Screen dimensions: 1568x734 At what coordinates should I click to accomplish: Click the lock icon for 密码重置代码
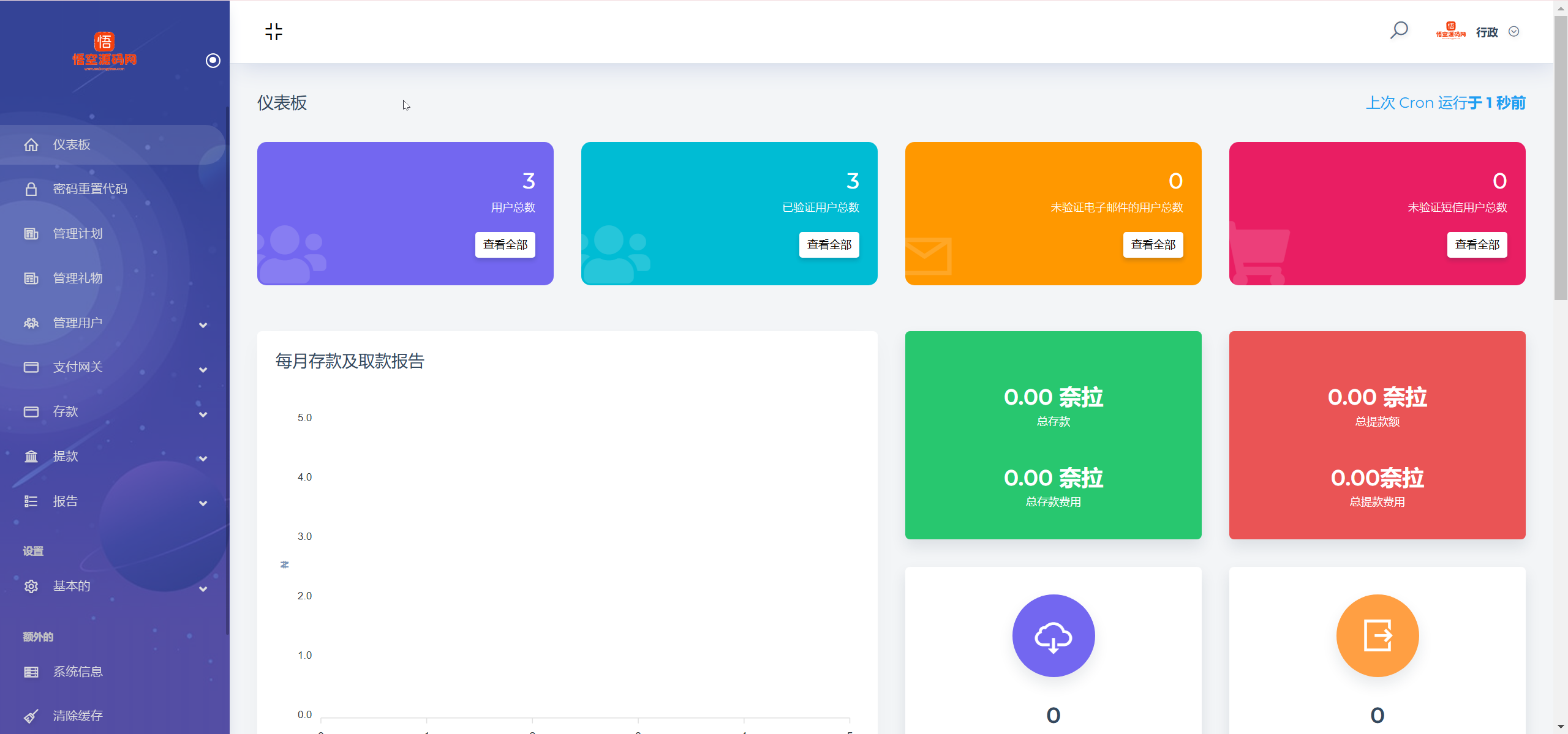tap(31, 189)
